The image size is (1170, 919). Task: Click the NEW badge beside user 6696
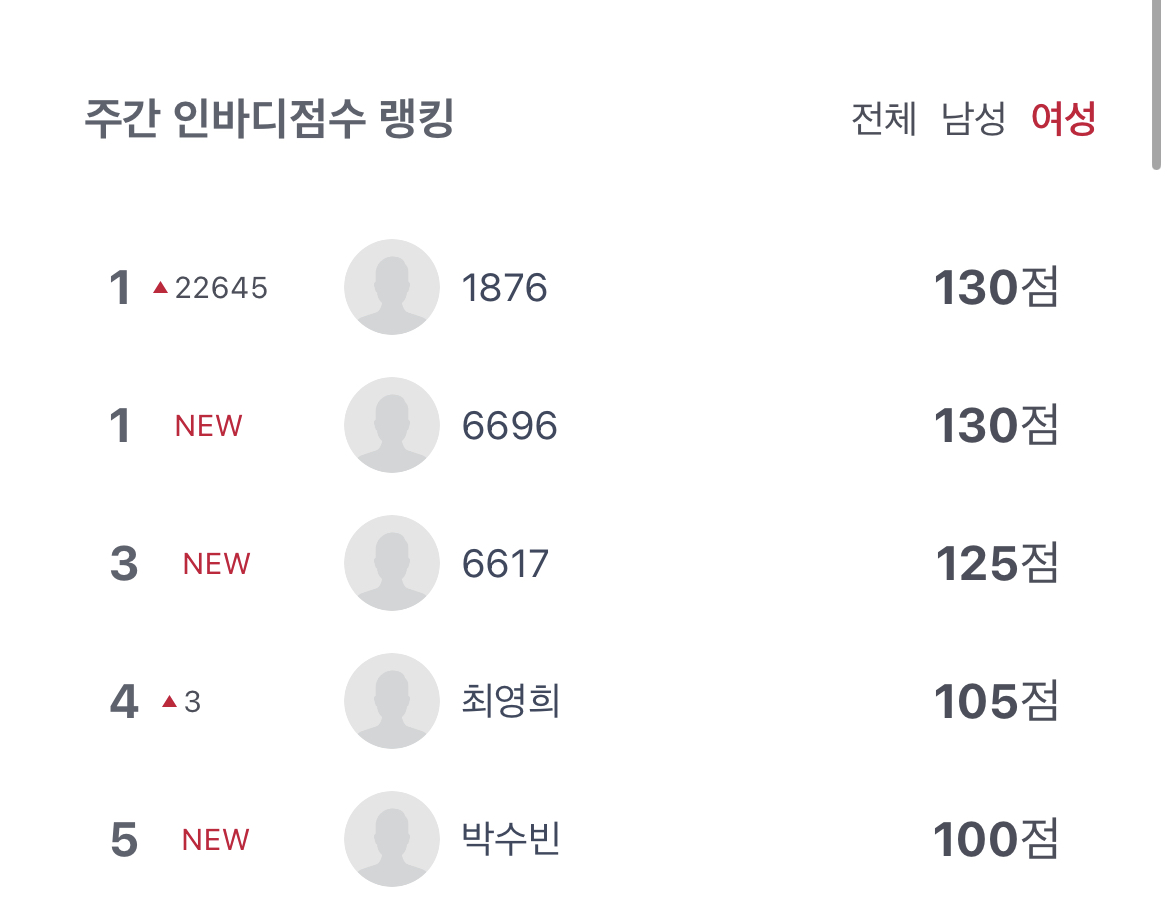click(208, 426)
